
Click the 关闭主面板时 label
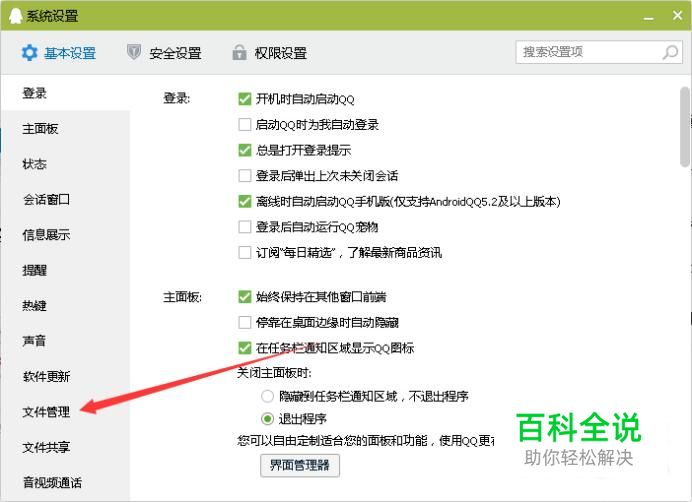(x=274, y=373)
